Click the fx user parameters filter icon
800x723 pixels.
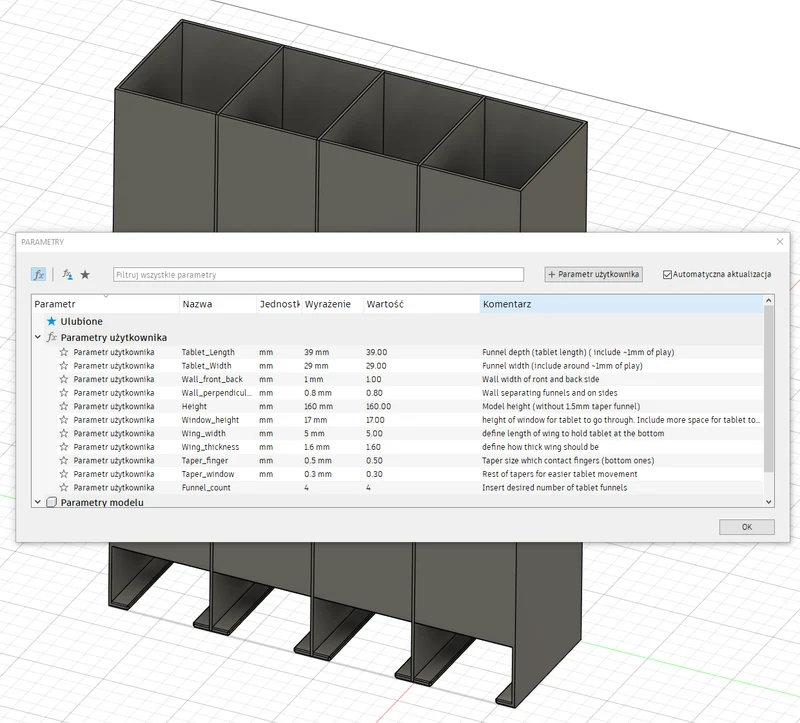[67, 275]
